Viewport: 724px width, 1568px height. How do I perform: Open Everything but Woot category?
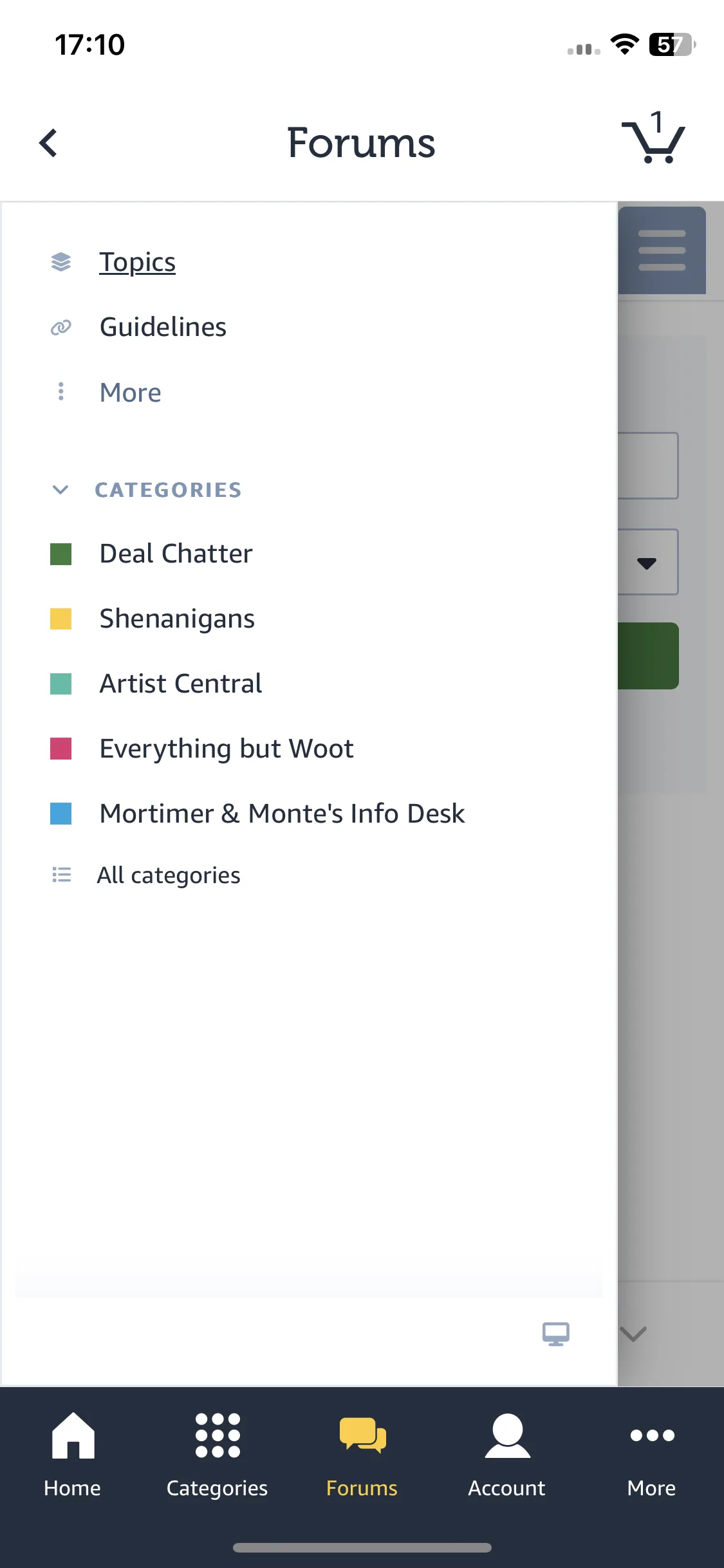tap(227, 749)
